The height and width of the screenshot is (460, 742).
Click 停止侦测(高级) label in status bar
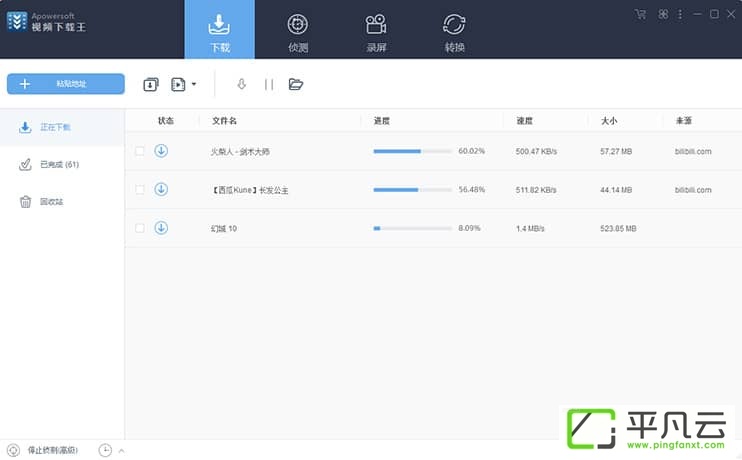(x=53, y=450)
